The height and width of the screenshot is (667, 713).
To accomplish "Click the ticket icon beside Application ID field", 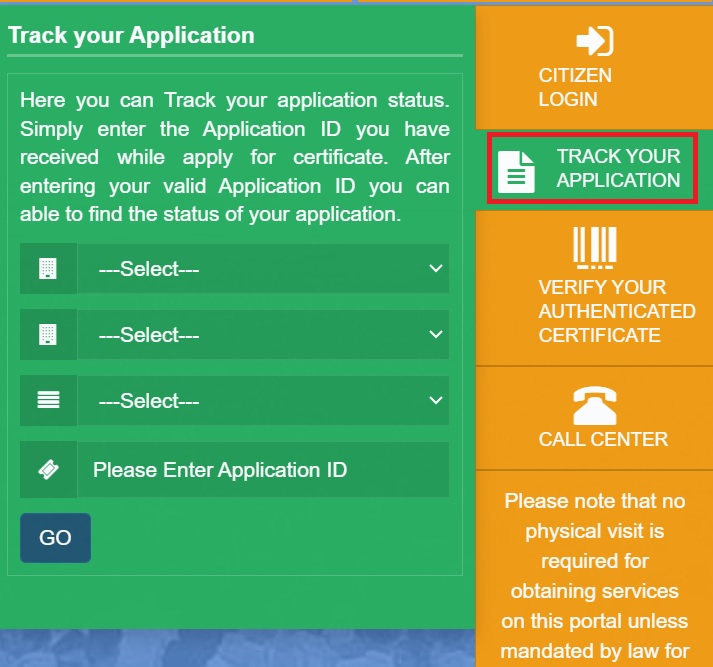I will [48, 470].
